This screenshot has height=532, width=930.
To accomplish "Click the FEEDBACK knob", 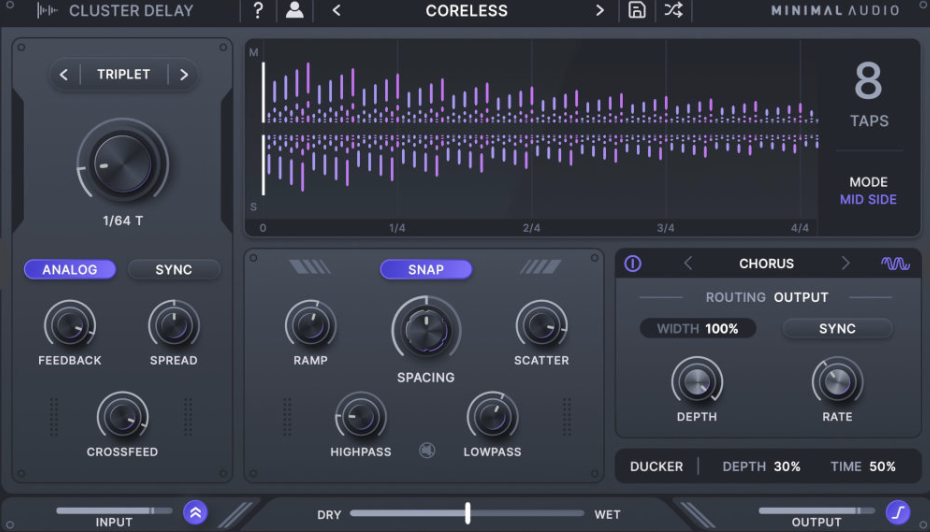I will 70,325.
